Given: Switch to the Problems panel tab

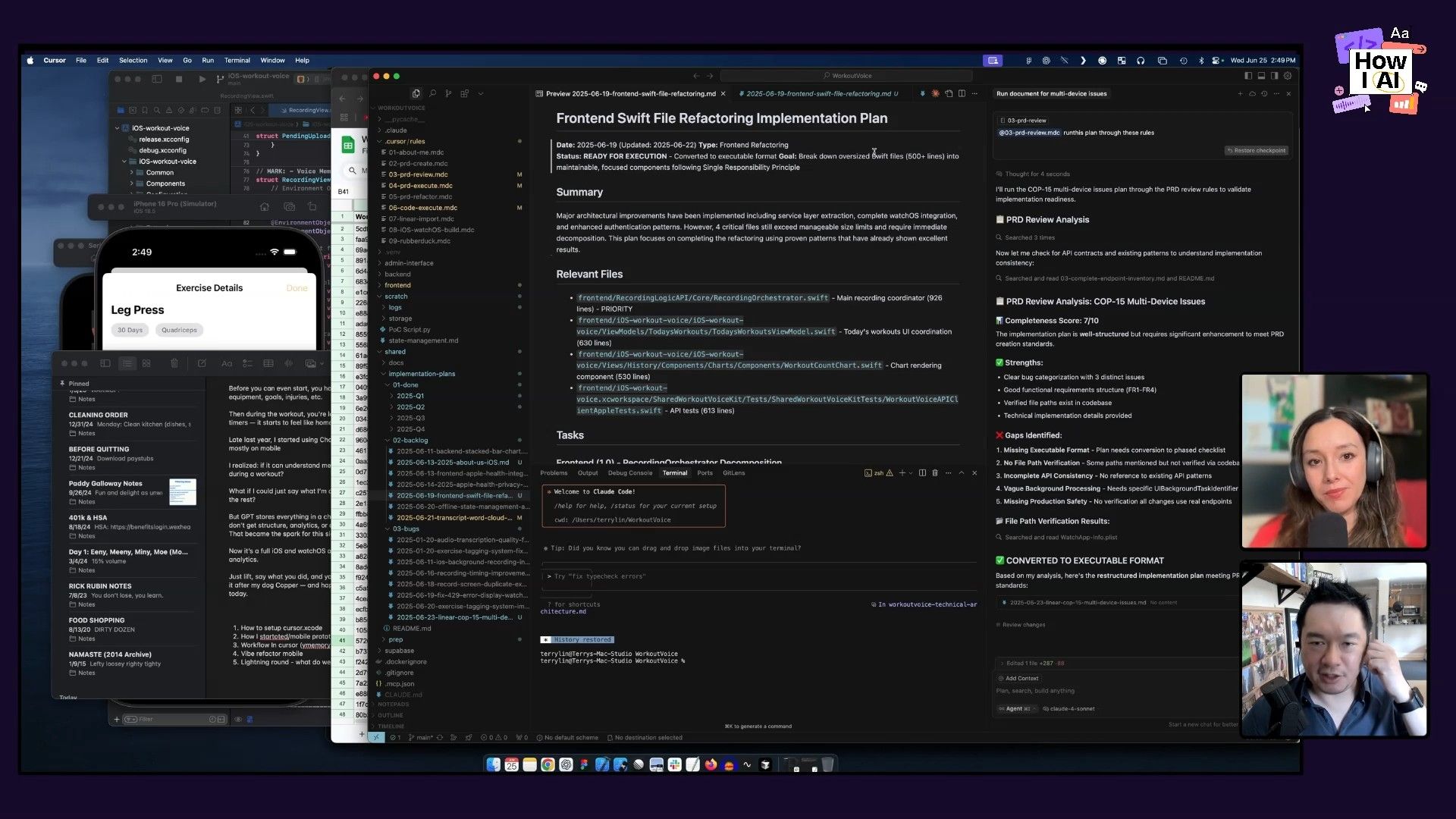Looking at the screenshot, I should 554,472.
